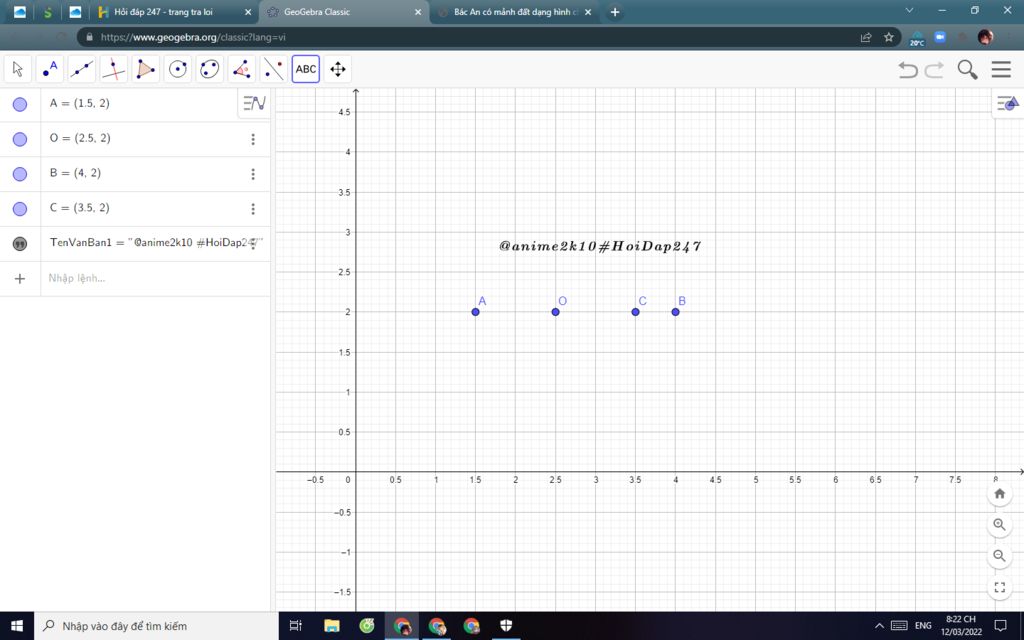This screenshot has height=640, width=1024.
Task: Click the Nhập lệnh input field
Action: coord(155,278)
